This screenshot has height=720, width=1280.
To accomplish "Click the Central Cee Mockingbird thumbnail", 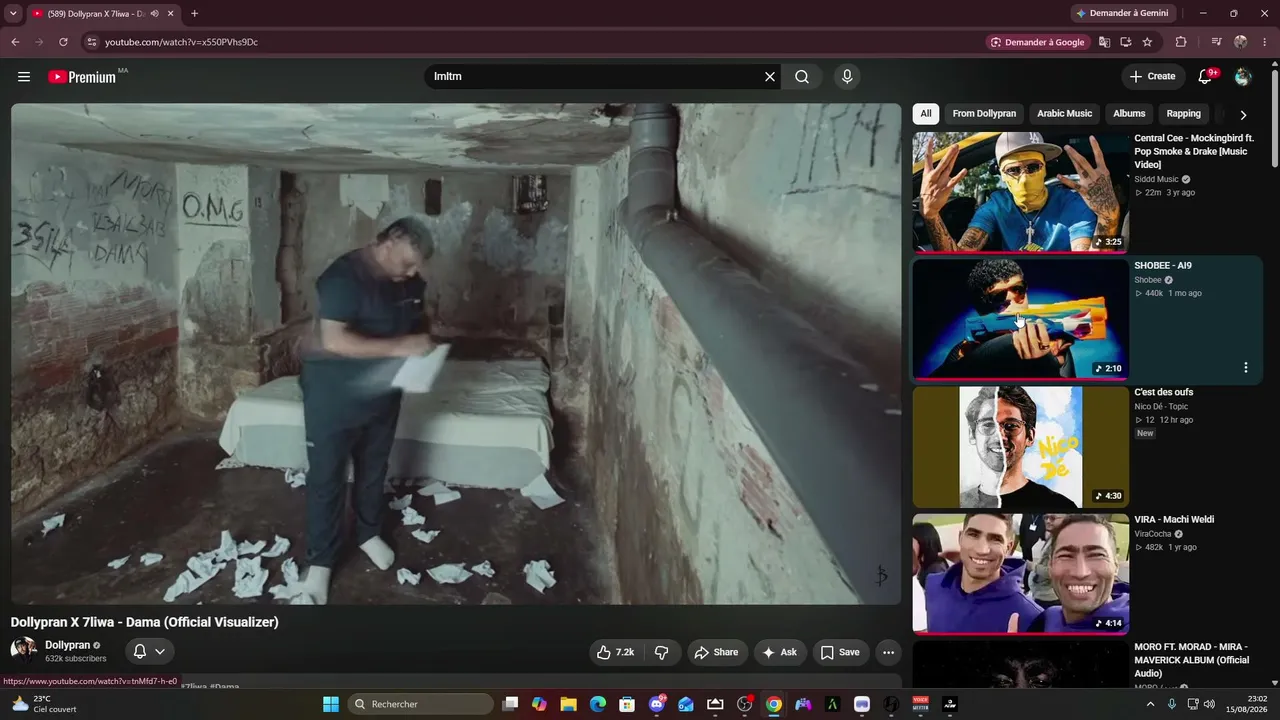I will click(1020, 192).
